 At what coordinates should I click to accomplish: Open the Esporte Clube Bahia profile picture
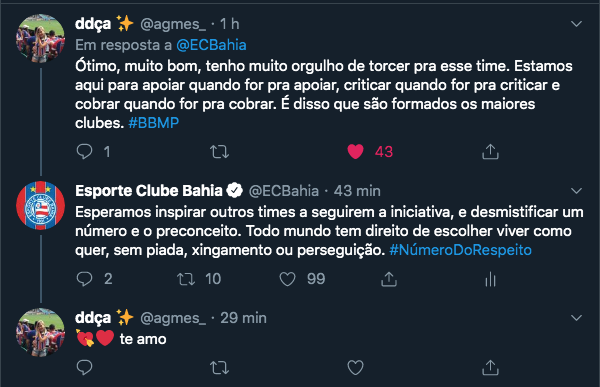pos(41,206)
